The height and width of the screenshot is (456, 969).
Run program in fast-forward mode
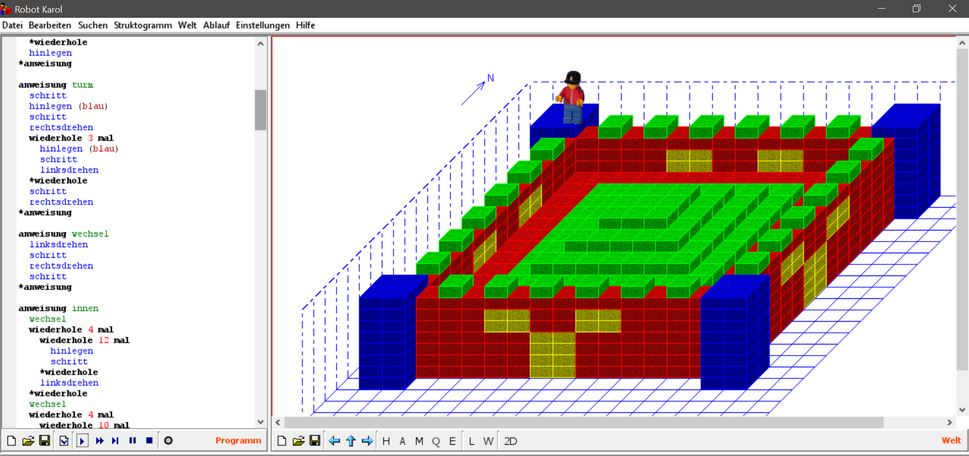[x=100, y=440]
